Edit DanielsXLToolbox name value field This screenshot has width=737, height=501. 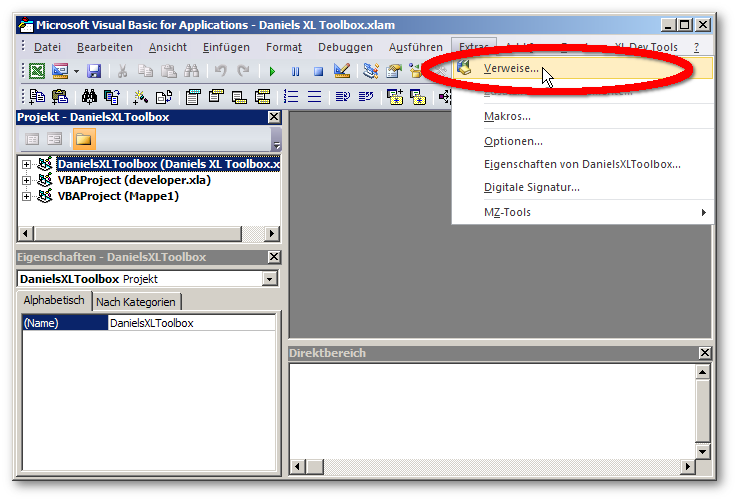click(x=191, y=323)
